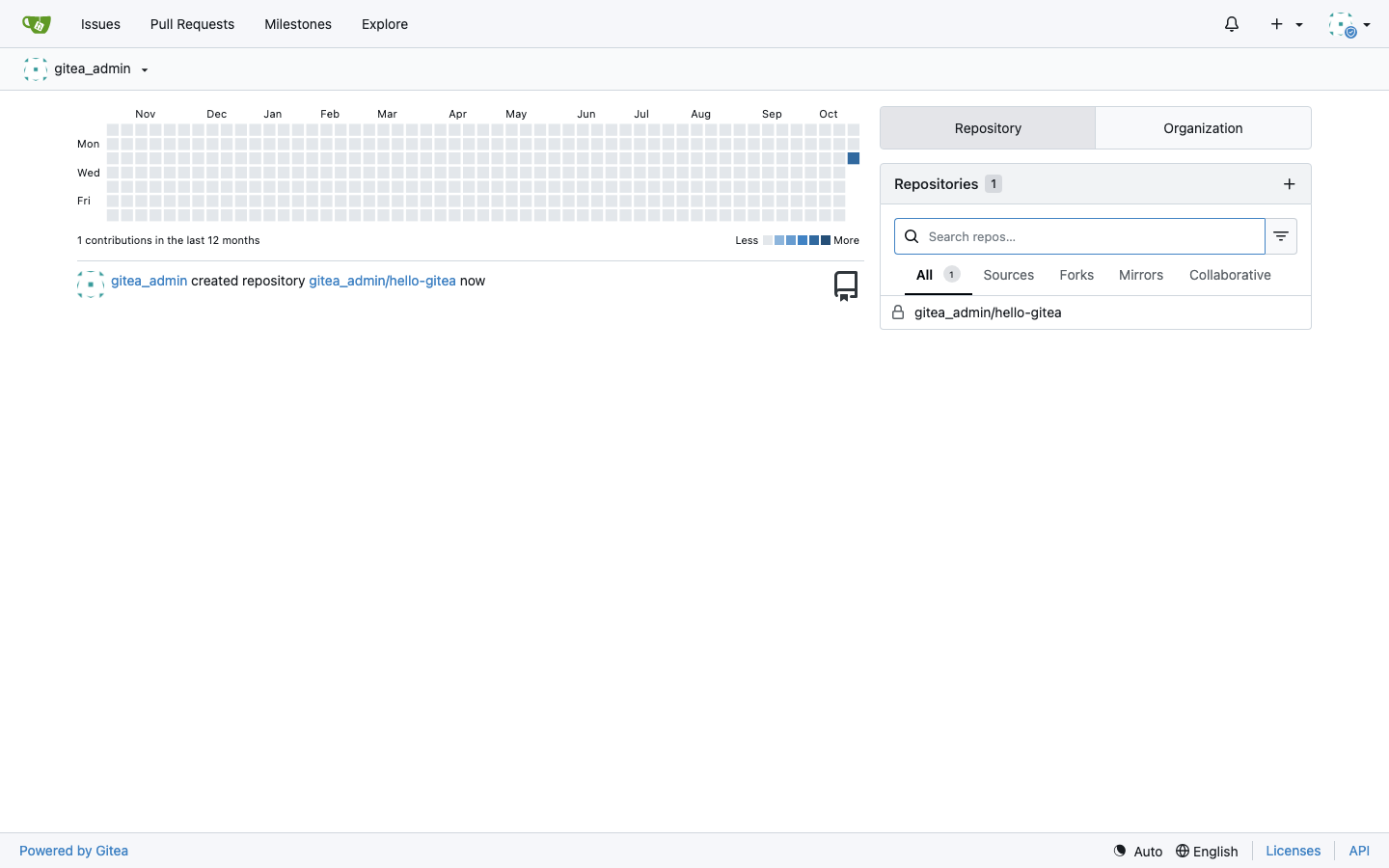Select the Mirrors filter tab
The image size is (1389, 868).
(1141, 276)
